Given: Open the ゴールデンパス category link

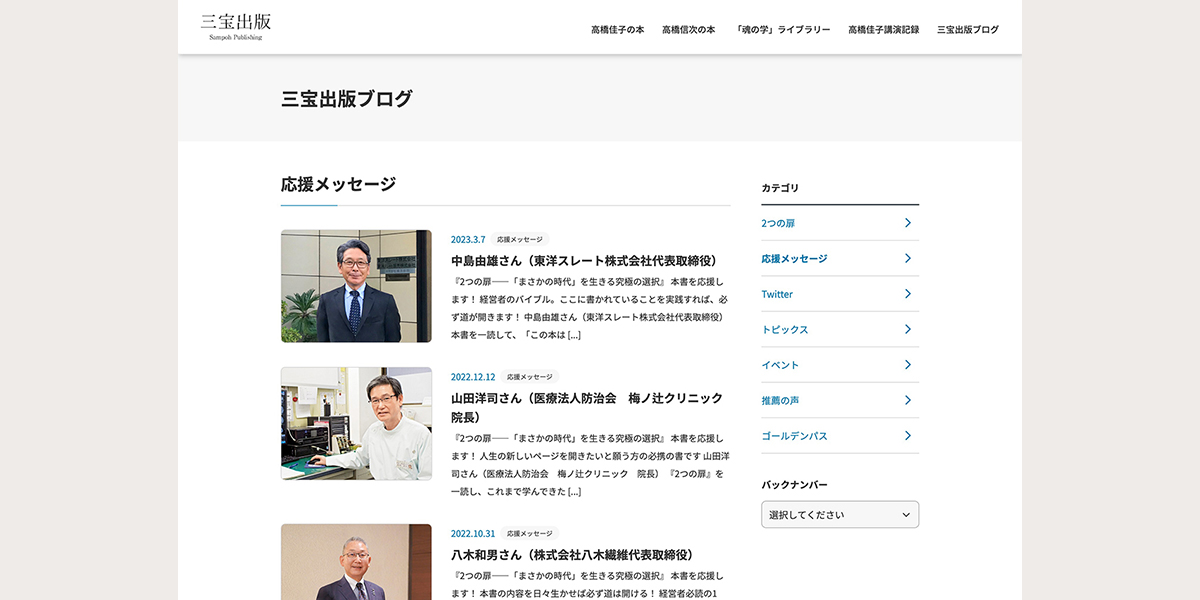Looking at the screenshot, I should click(x=794, y=436).
